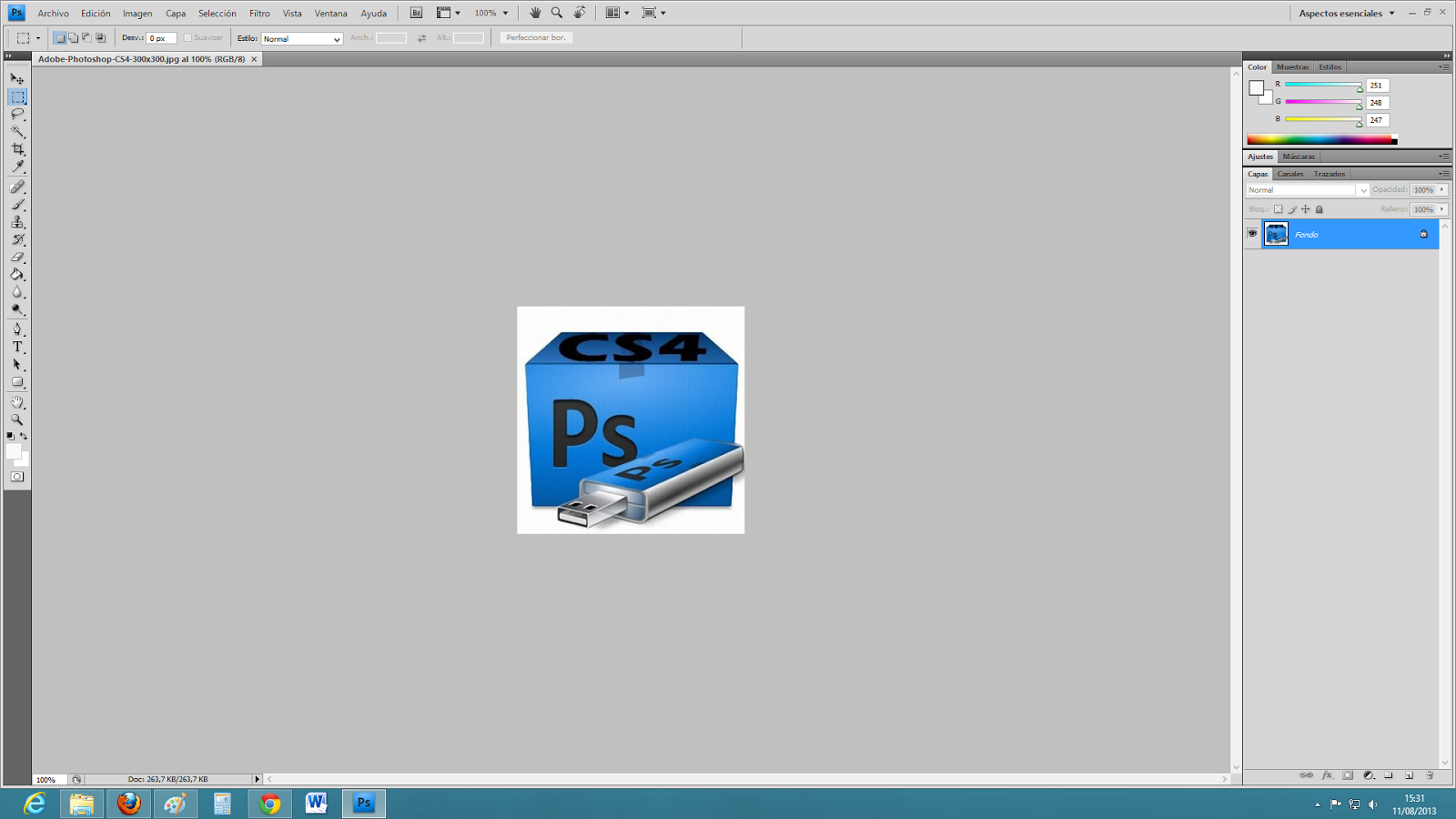
Task: Choose the Subtract from selection mode
Action: [x=86, y=38]
